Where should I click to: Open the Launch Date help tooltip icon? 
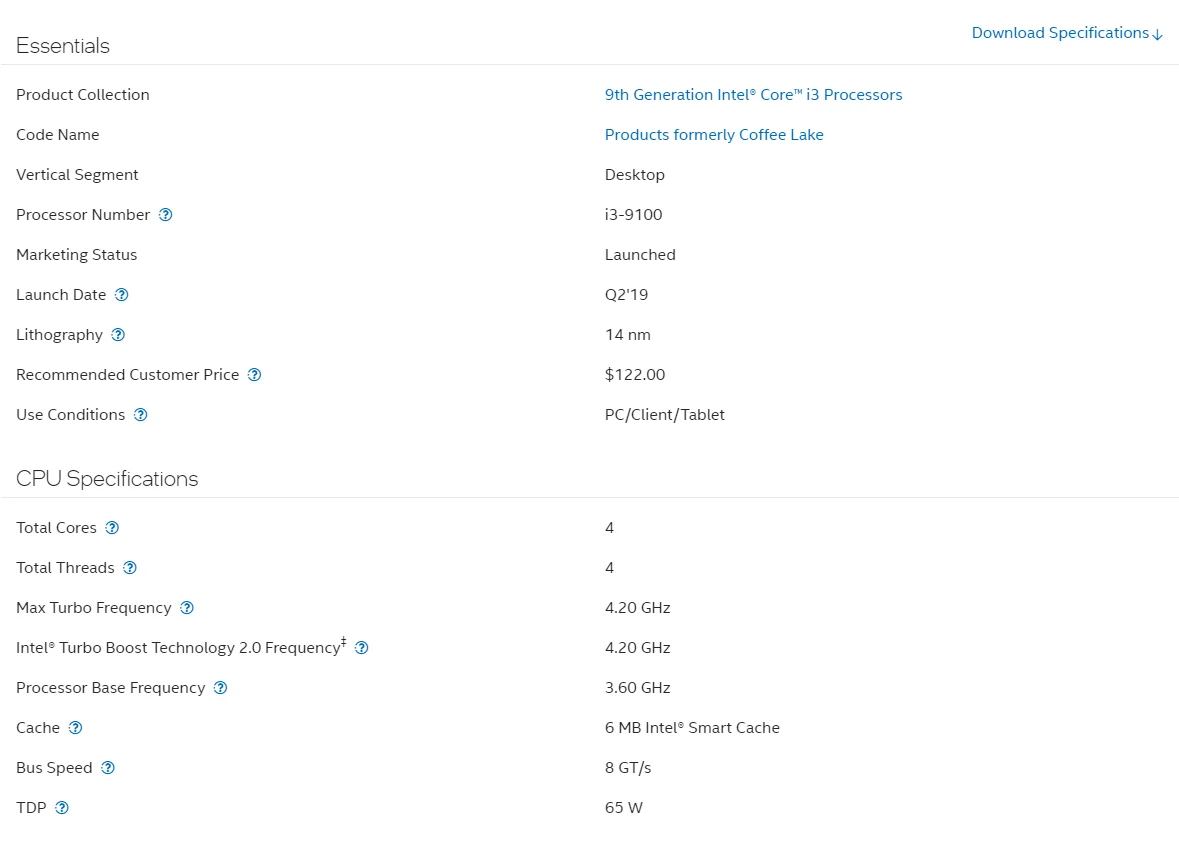pyautogui.click(x=122, y=295)
